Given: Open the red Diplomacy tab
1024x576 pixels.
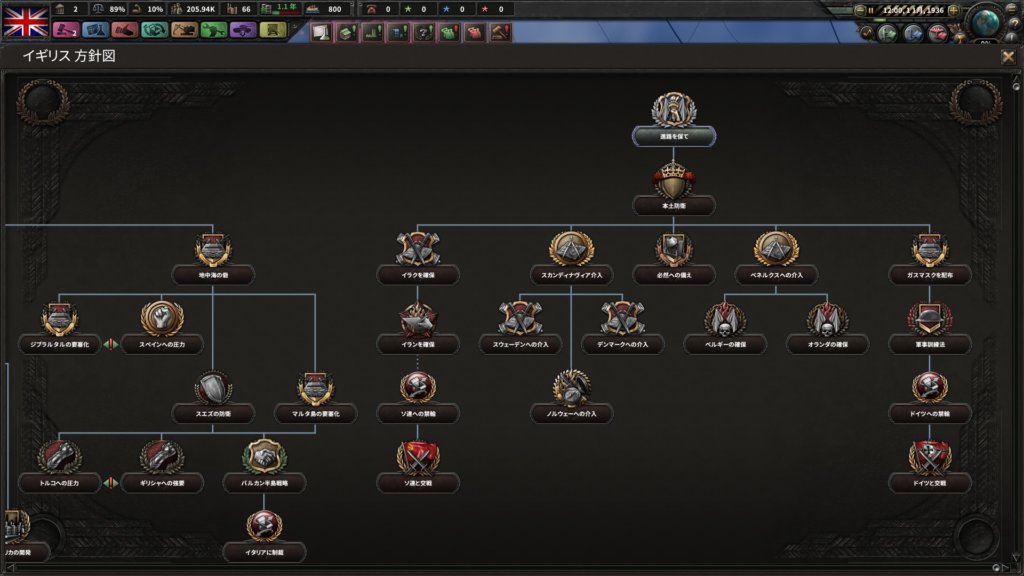Looking at the screenshot, I should [x=125, y=30].
